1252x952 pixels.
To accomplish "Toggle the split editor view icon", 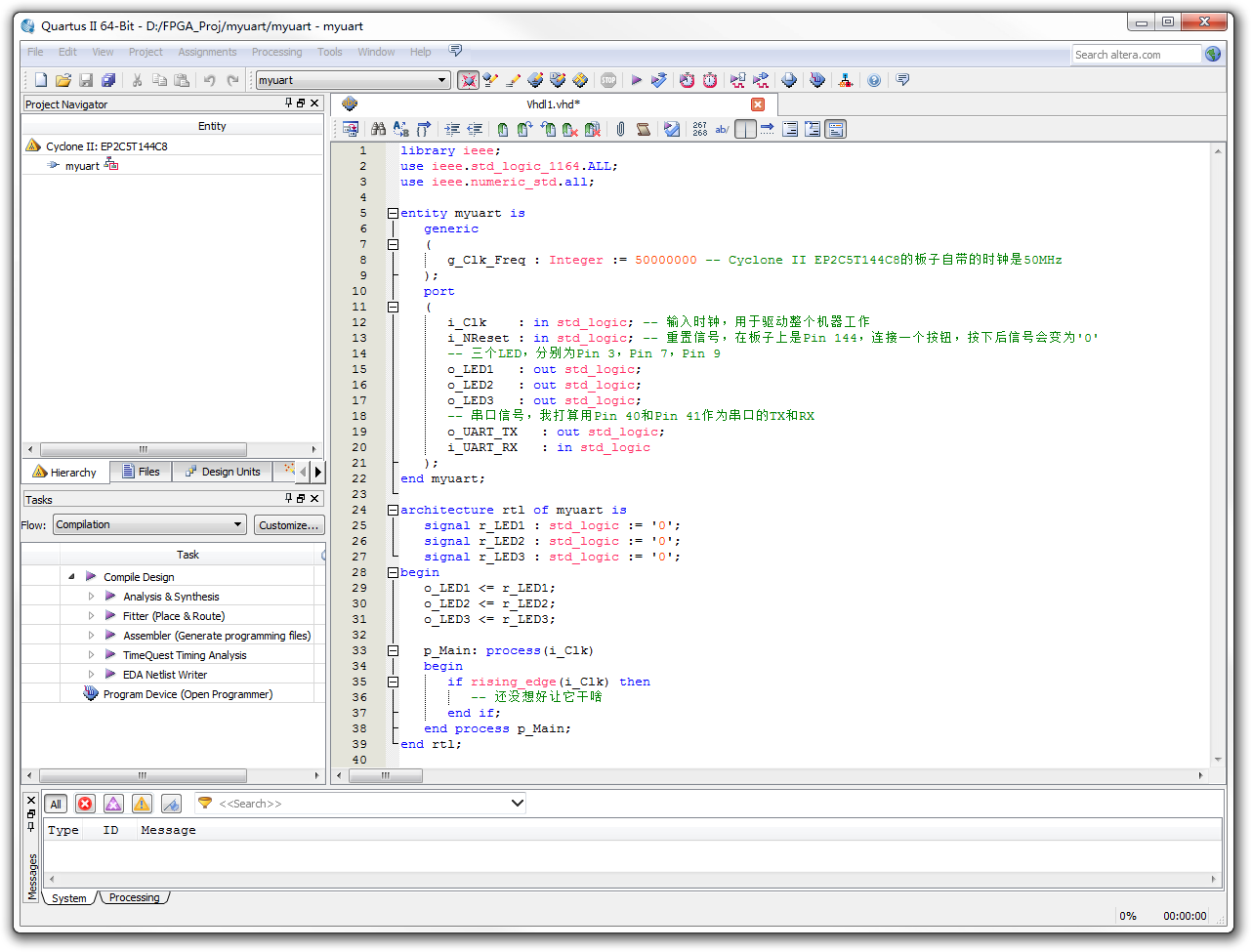I will tap(745, 129).
